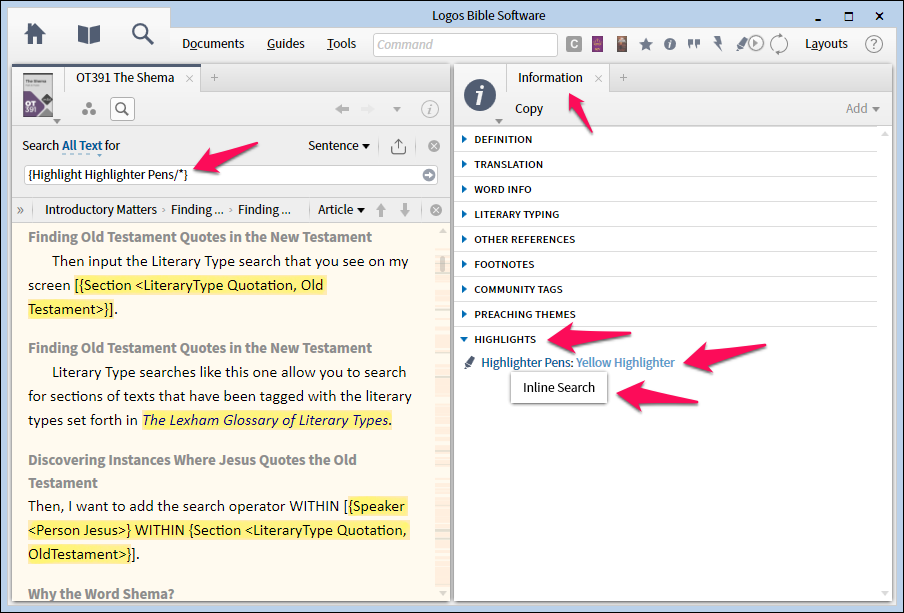Open the Article navigation dropdown

click(x=341, y=210)
